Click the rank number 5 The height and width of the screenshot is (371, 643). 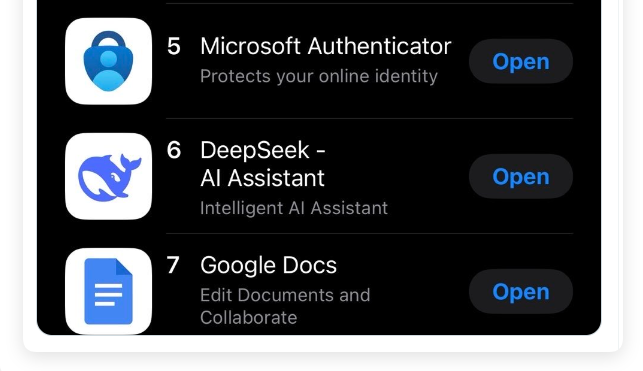pos(174,46)
